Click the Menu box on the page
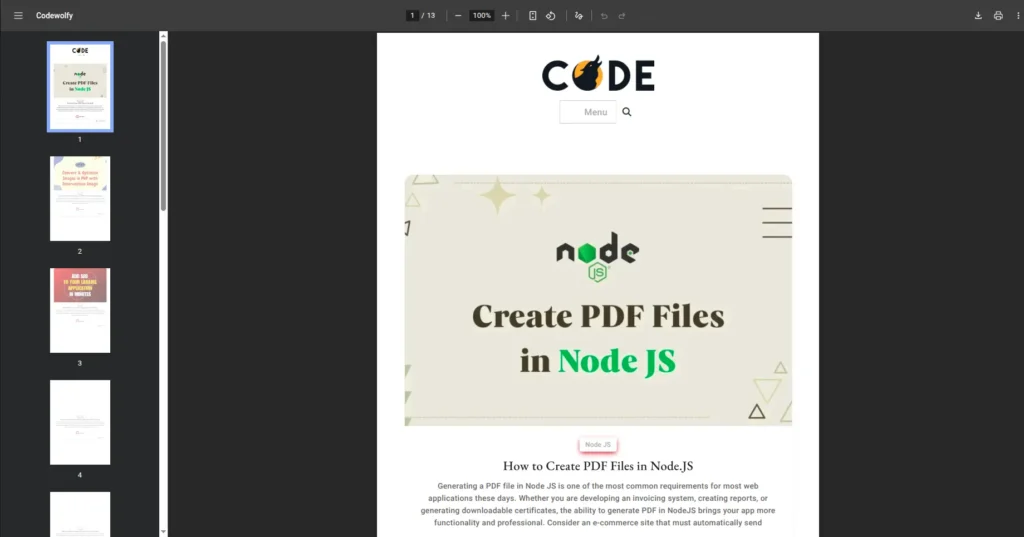The height and width of the screenshot is (537, 1024). pos(588,112)
